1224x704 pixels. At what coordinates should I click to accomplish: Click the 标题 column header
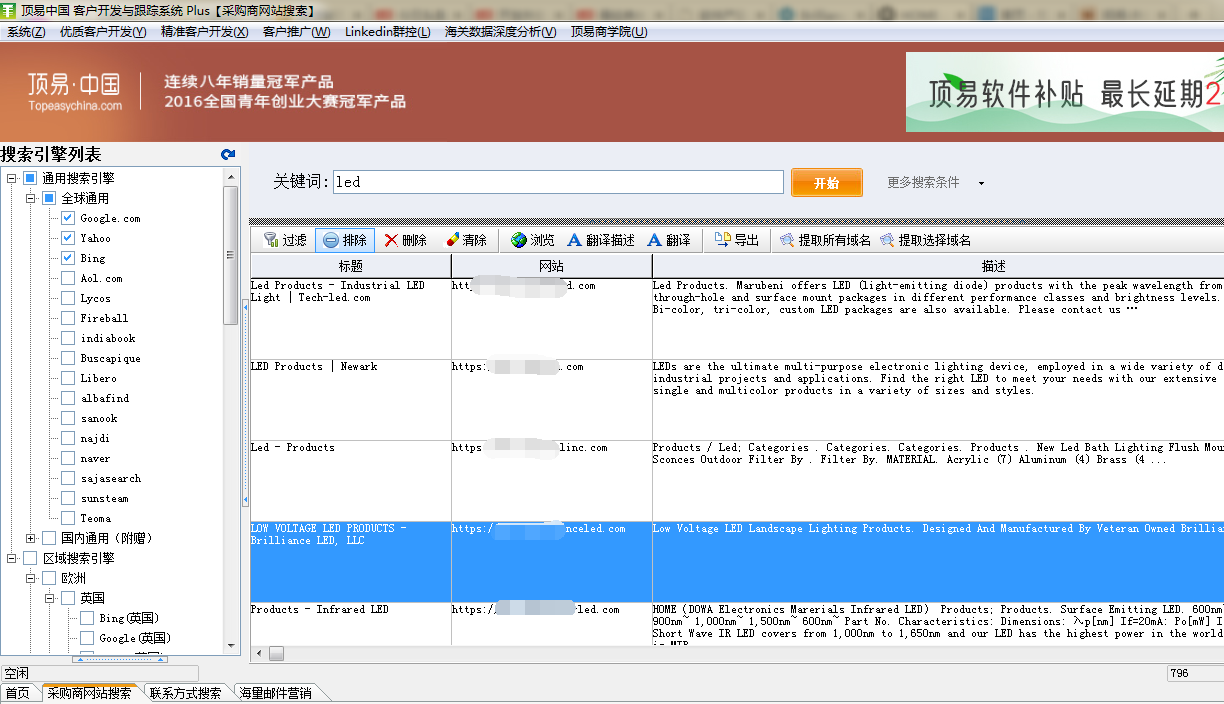coord(350,266)
